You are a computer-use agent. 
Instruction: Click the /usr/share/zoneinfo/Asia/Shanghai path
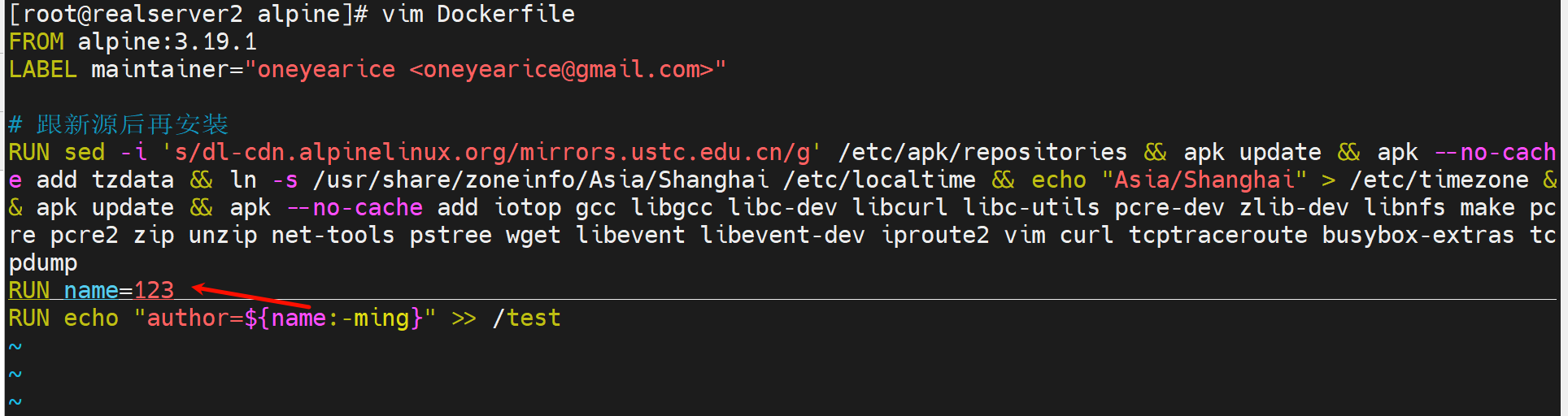coord(540,180)
